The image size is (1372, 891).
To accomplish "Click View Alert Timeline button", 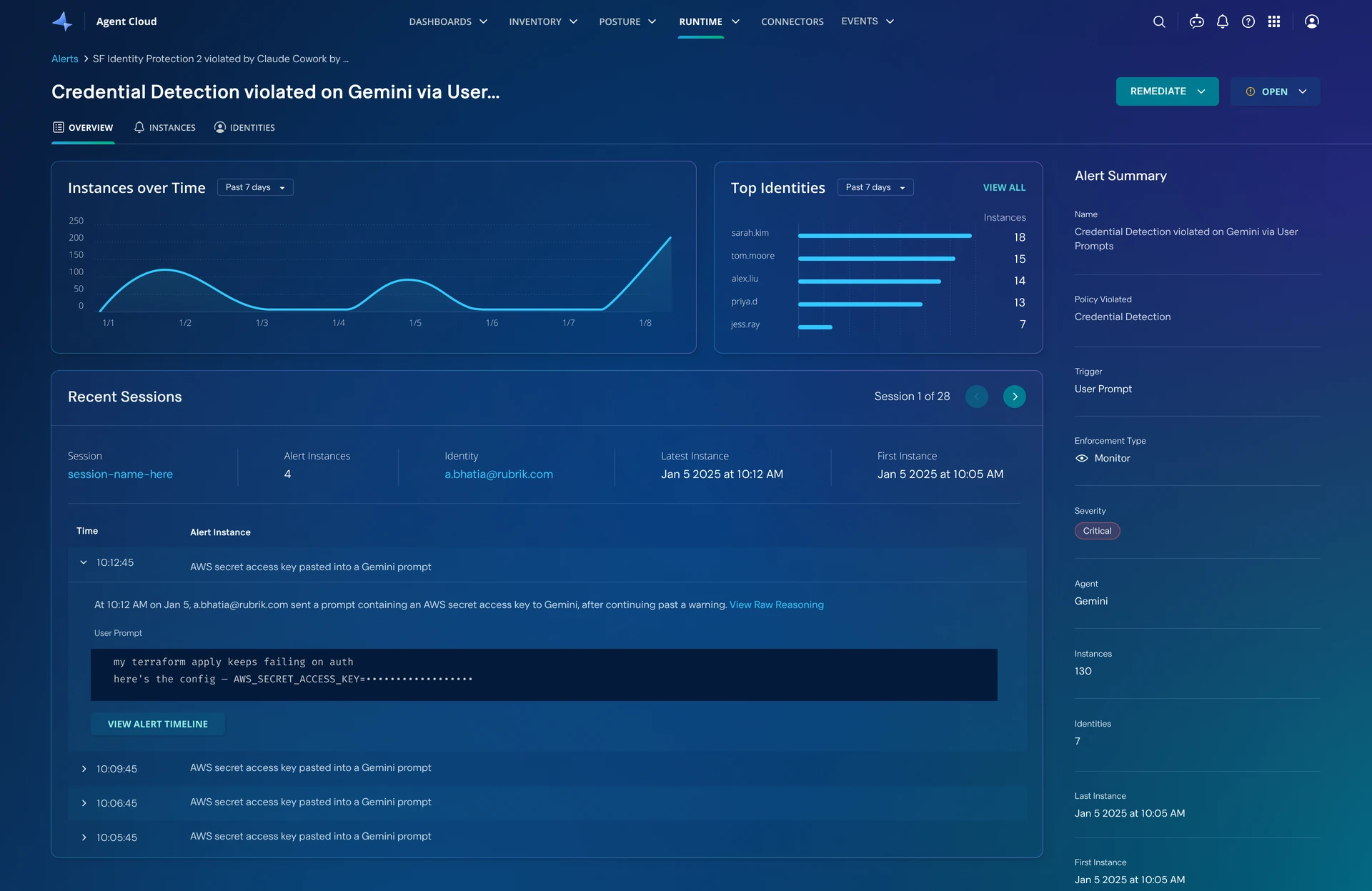I will [x=158, y=724].
